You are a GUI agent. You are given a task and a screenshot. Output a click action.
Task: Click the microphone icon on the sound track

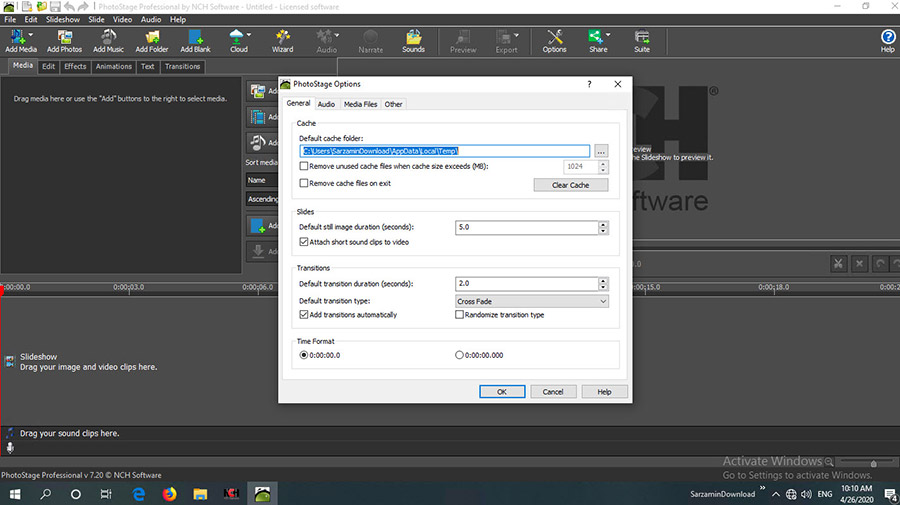pos(10,448)
